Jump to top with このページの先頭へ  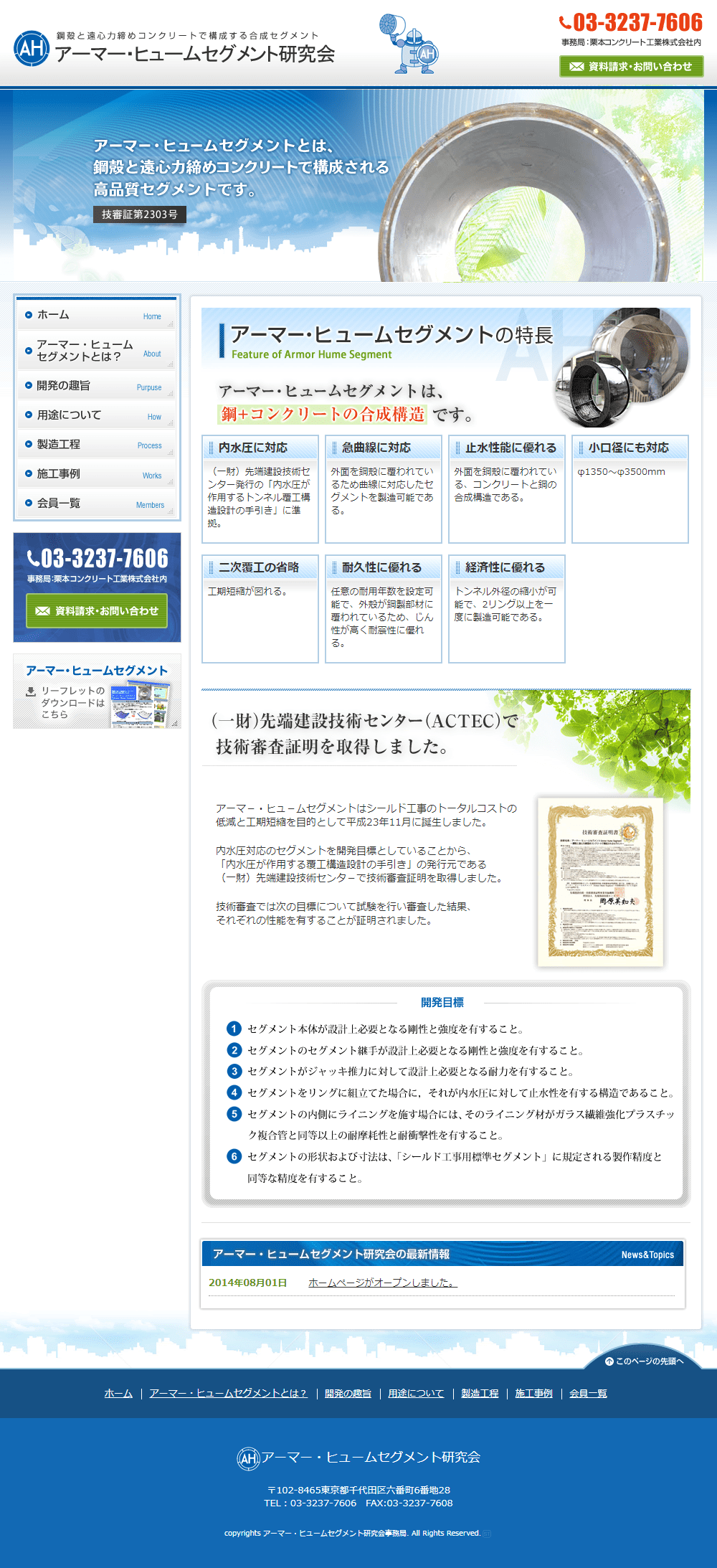coord(645,1361)
